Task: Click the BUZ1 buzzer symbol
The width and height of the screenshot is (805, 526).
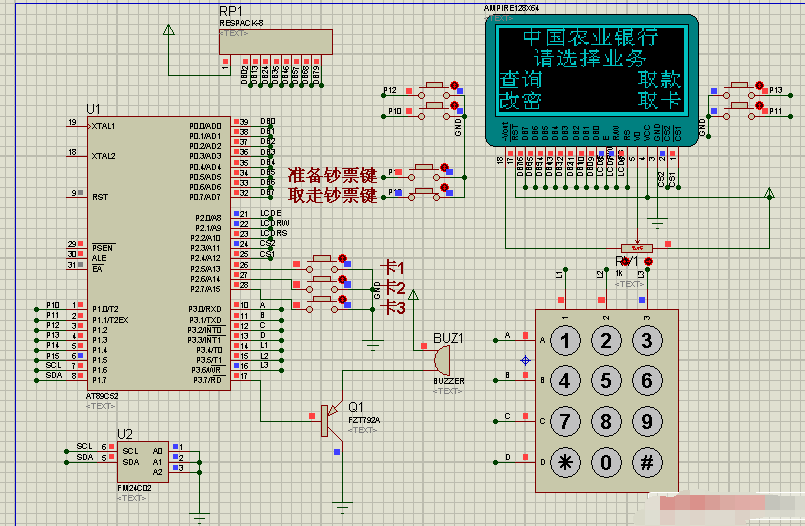Action: pos(442,360)
